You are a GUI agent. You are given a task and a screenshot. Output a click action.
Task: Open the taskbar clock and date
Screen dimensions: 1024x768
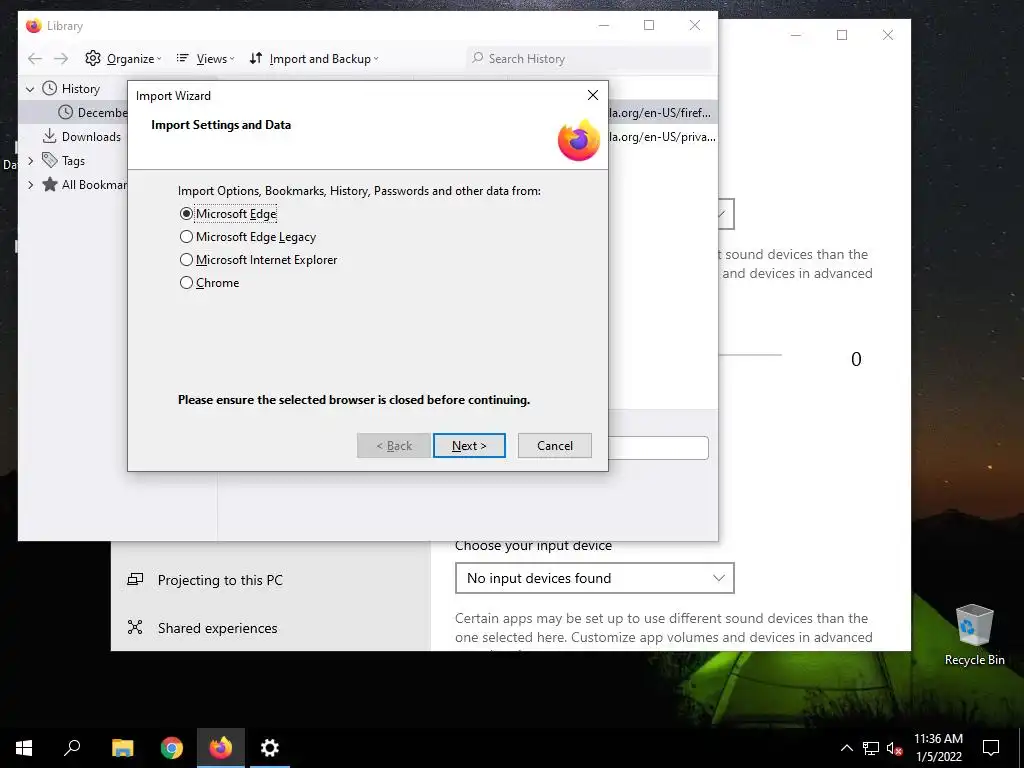pyautogui.click(x=938, y=748)
